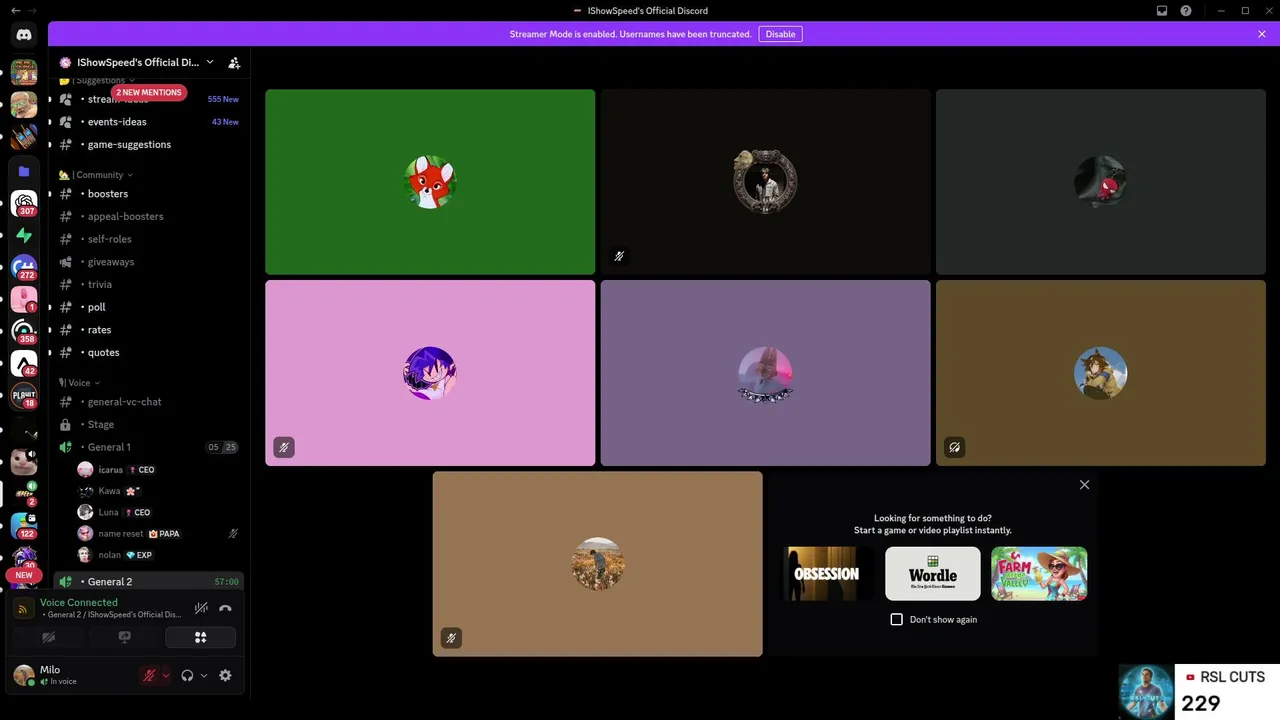Viewport: 1280px width, 720px height.
Task: Toggle noise suppression in Voice Connected panel
Action: tap(201, 608)
